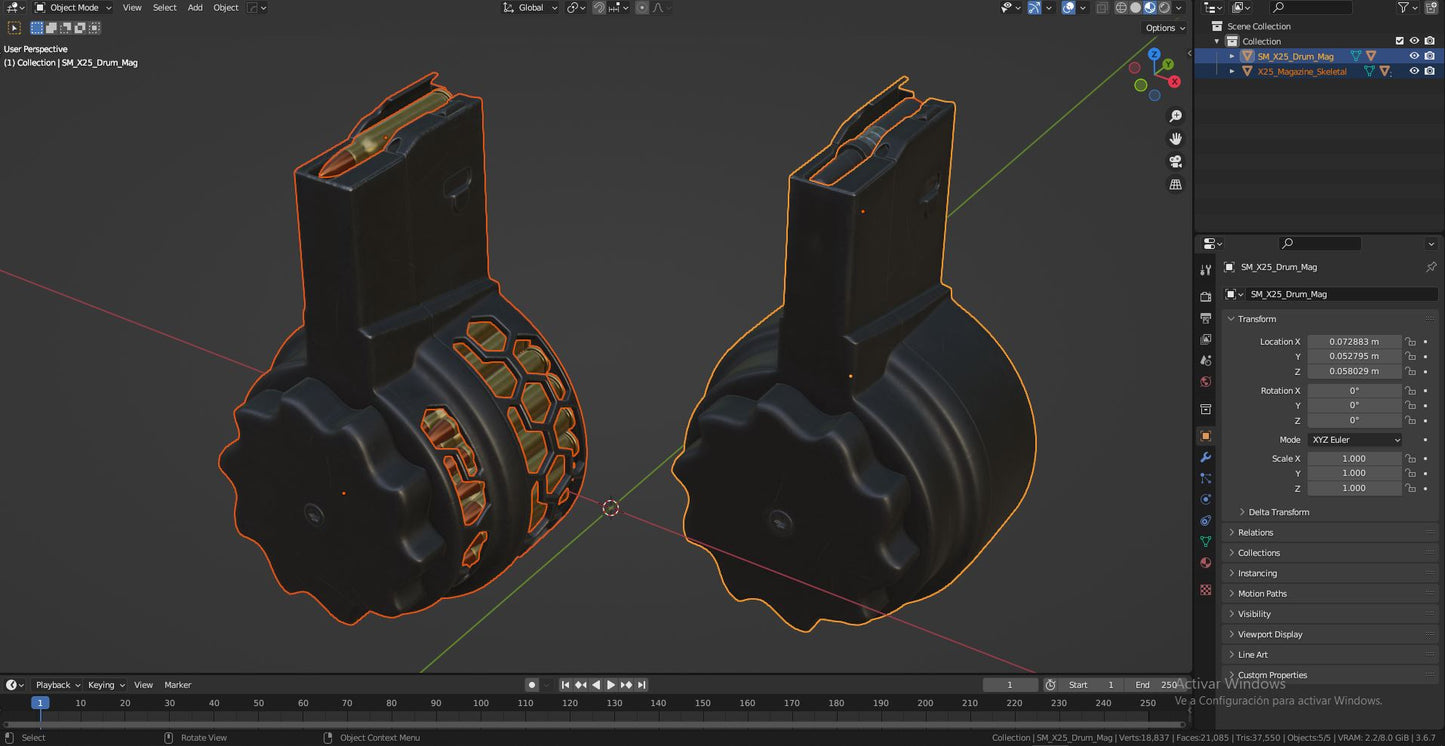Click the Object Constraint Properties icon
Viewport: 1445px width, 746px height.
coord(1205,520)
